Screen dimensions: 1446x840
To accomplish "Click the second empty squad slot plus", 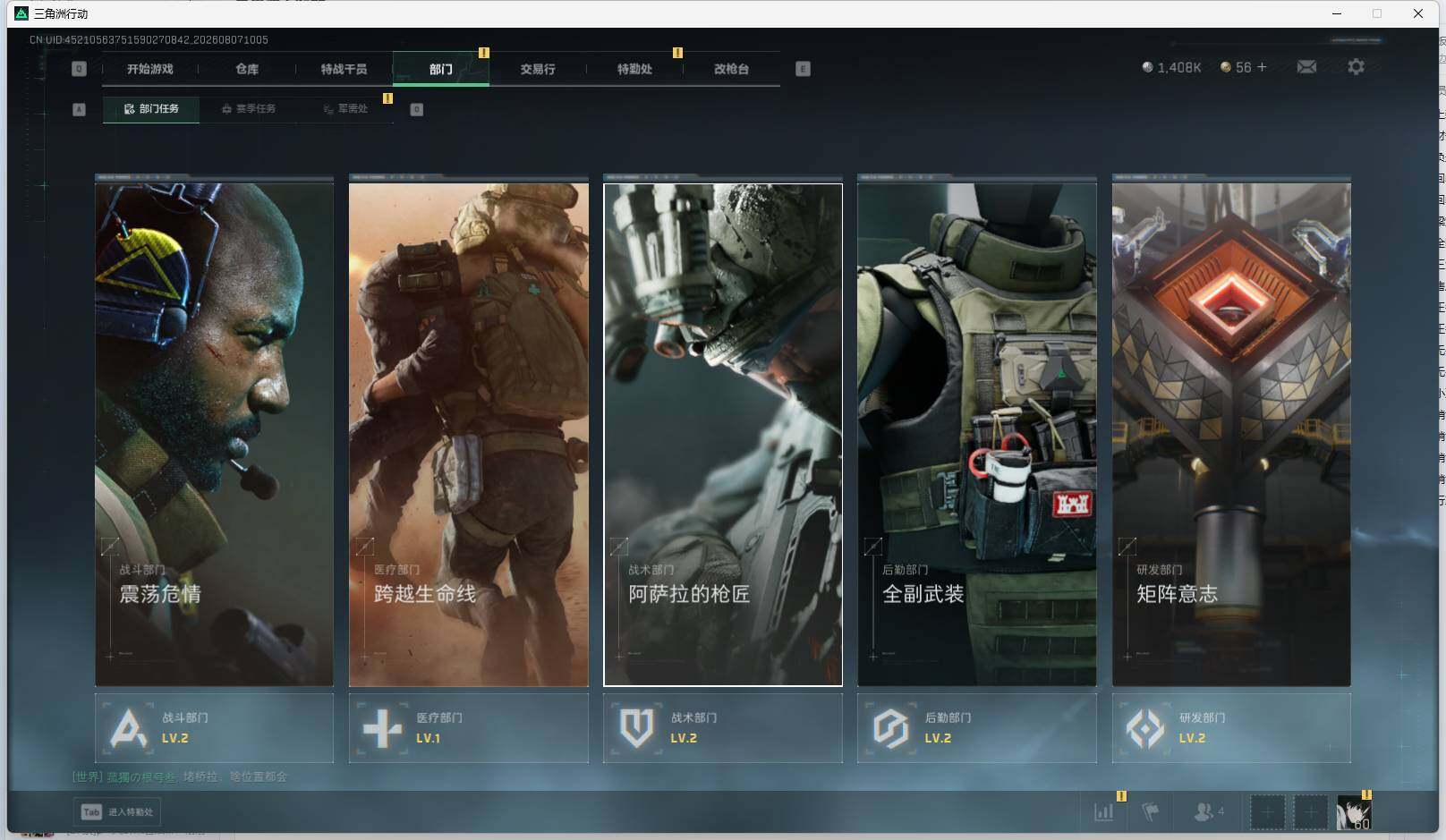I will 1310,812.
